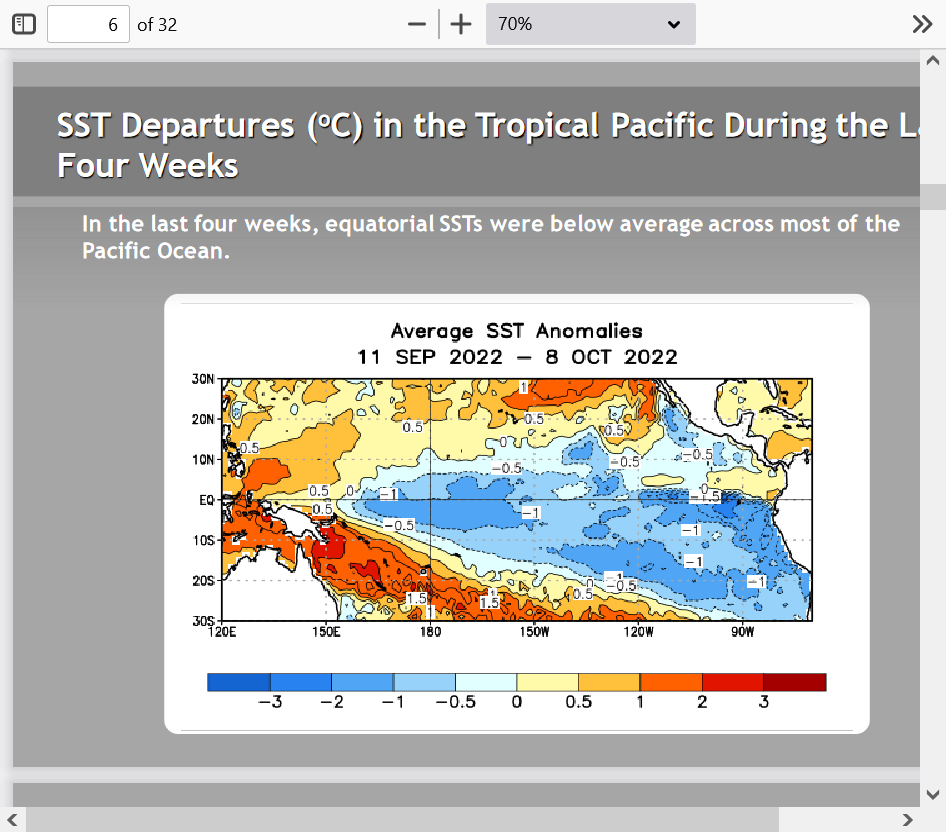Screen dimensions: 946x832
Task: Zoom out with the minus button
Action: (x=417, y=24)
